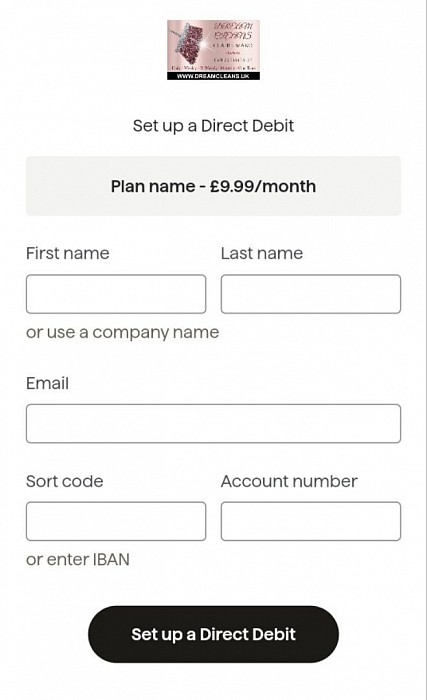Choose the 'or enter IBAN' option
This screenshot has height=700, width=427.
pos(78,559)
